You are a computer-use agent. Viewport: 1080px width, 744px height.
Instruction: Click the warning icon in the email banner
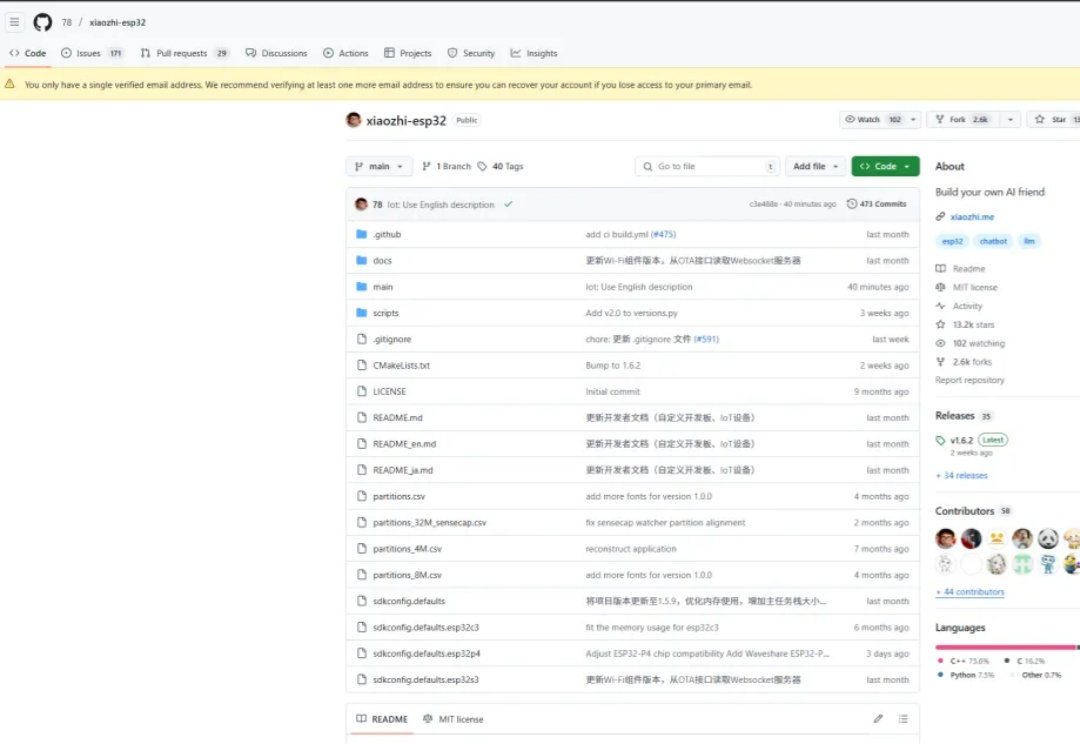click(10, 84)
